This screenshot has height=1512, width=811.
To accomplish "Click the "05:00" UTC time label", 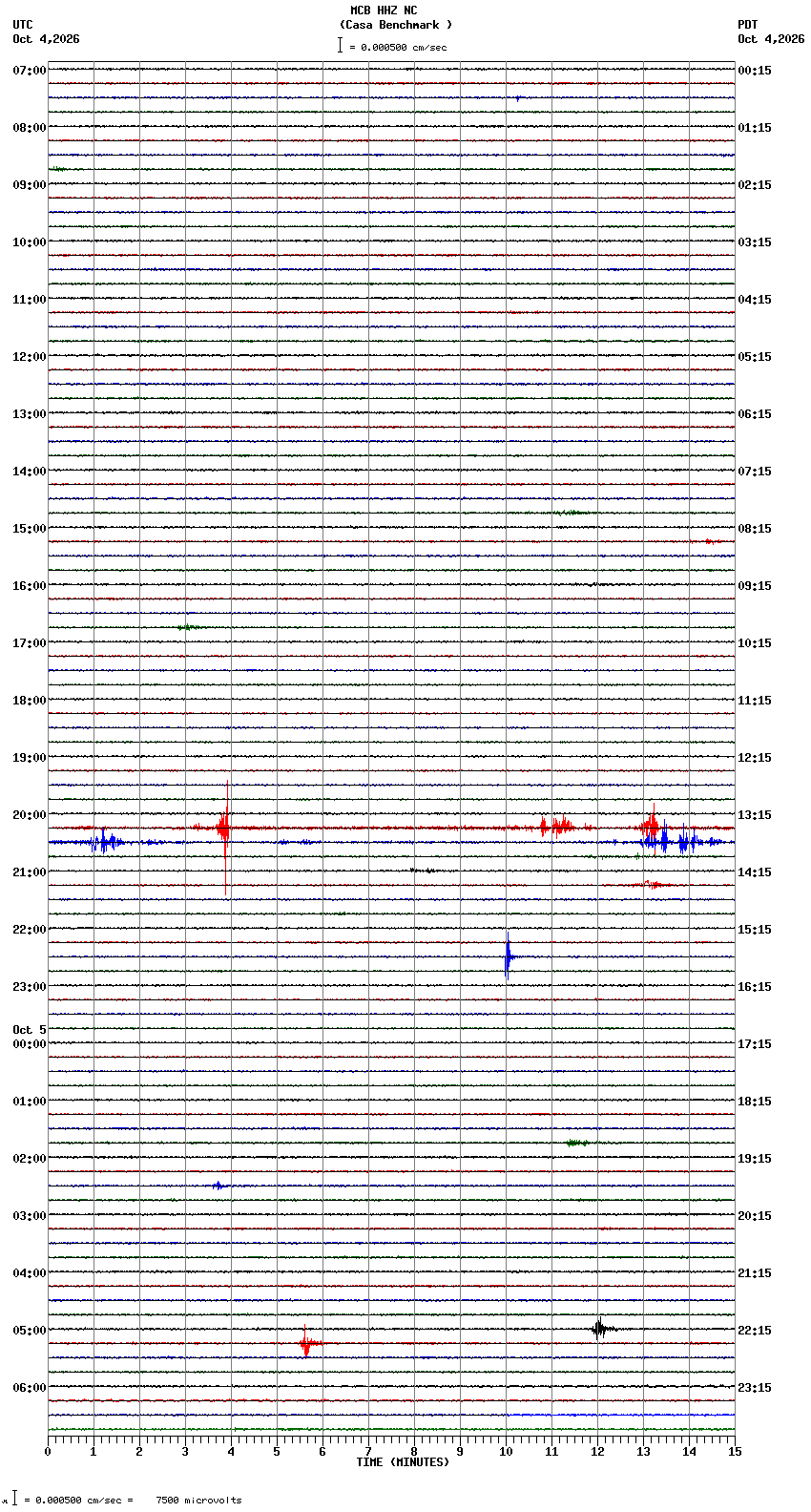I will tap(29, 1331).
